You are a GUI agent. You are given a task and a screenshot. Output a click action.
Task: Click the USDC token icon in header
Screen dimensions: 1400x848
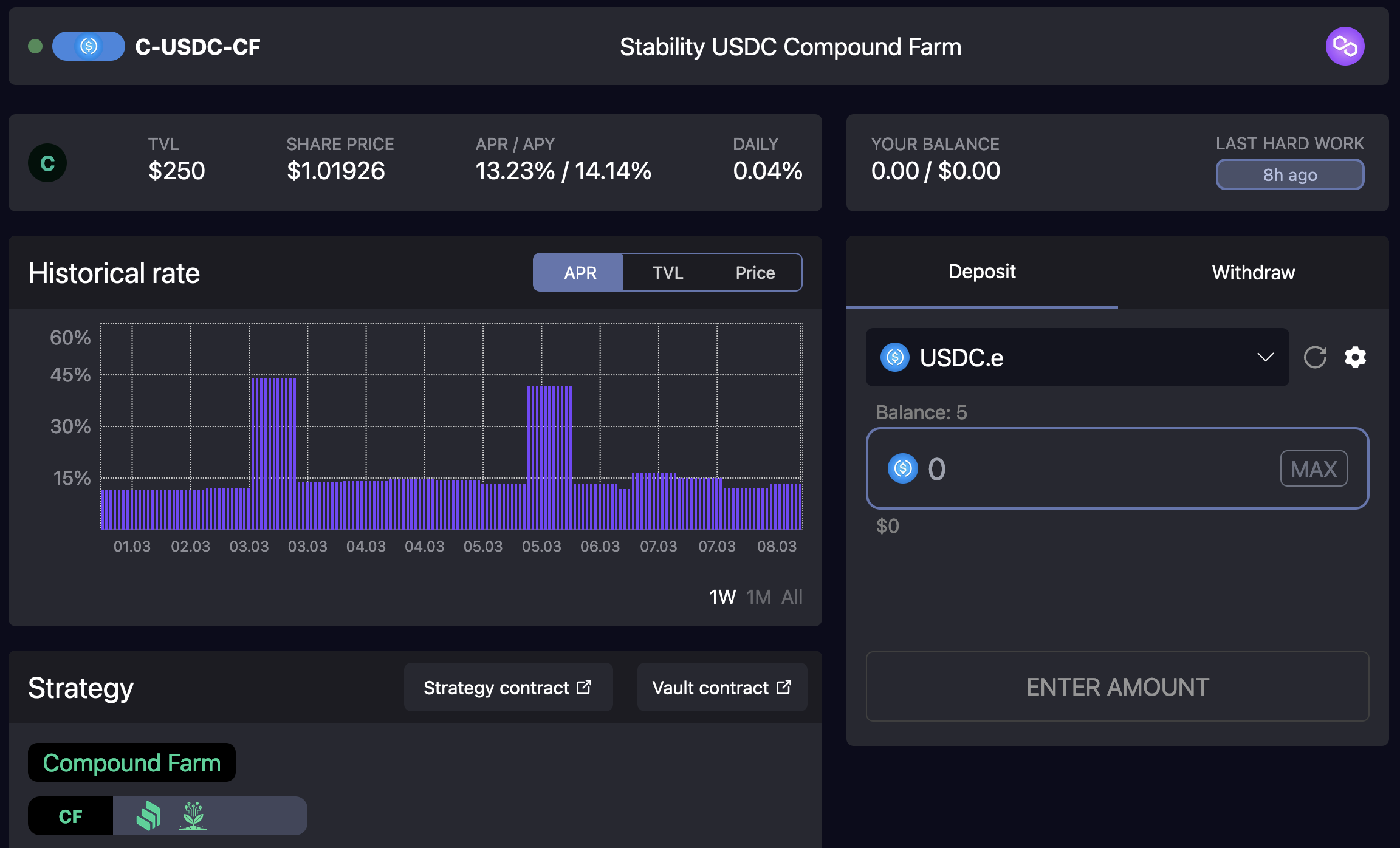coord(89,46)
